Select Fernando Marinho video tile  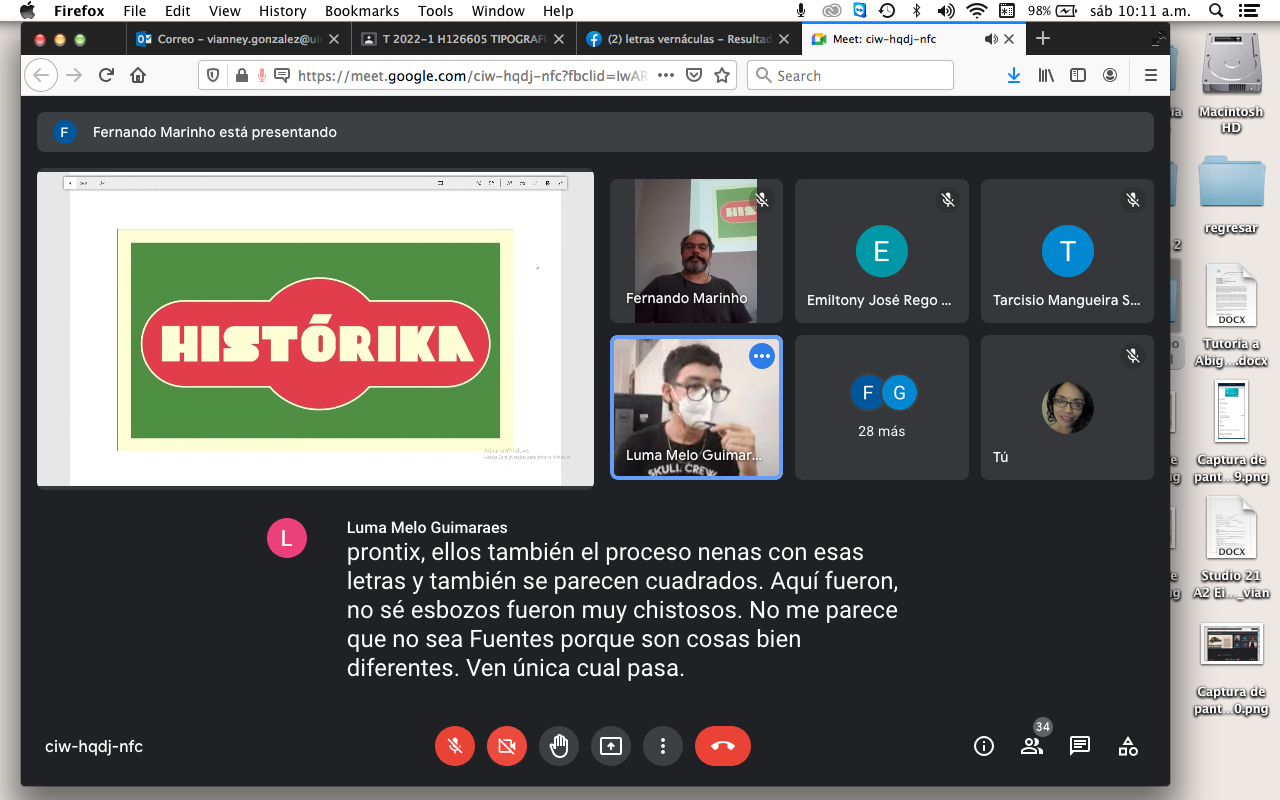tap(696, 251)
